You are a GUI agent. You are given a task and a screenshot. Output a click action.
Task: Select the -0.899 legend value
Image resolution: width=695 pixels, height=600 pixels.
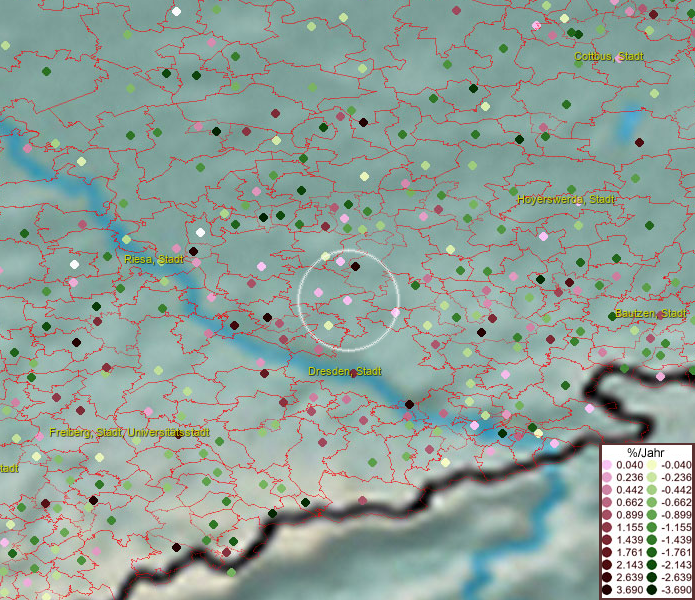pyautogui.click(x=676, y=515)
